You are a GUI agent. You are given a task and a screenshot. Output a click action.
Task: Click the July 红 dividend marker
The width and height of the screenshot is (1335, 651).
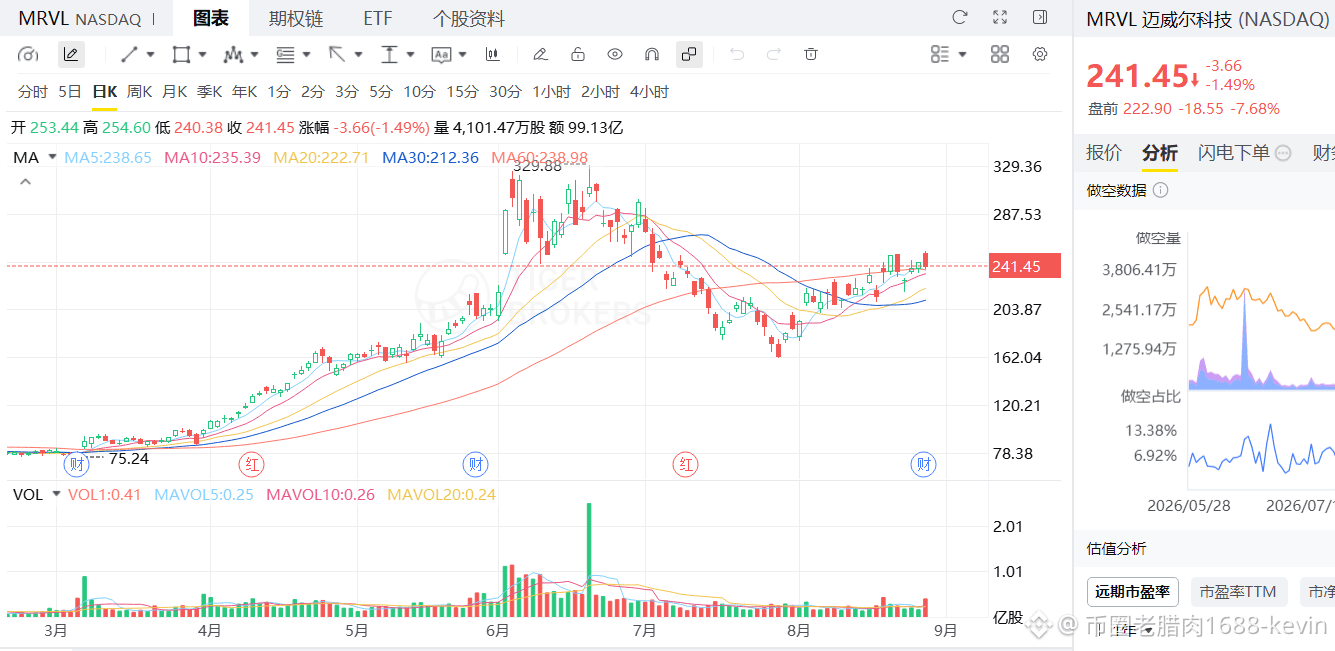686,464
